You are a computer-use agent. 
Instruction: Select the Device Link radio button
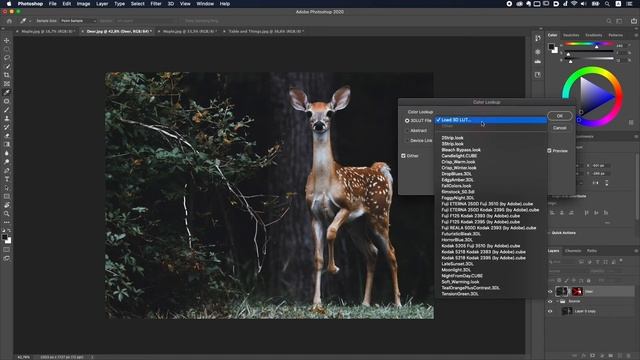click(x=407, y=140)
